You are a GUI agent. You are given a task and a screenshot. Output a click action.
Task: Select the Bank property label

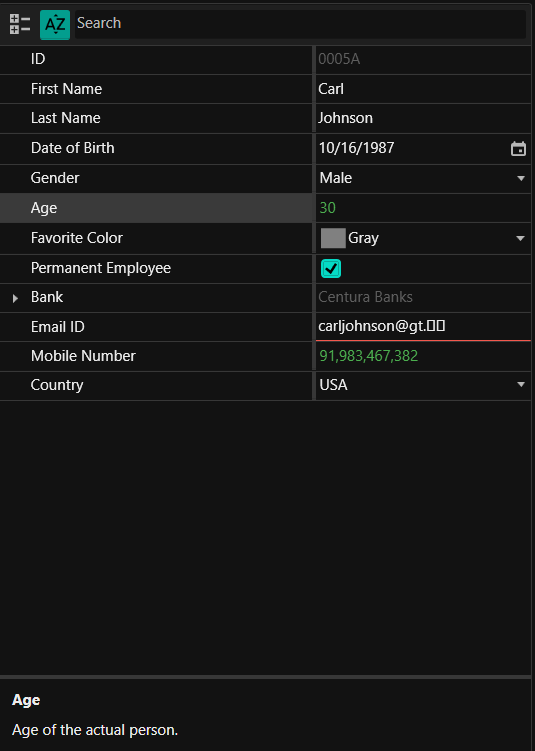pos(47,297)
